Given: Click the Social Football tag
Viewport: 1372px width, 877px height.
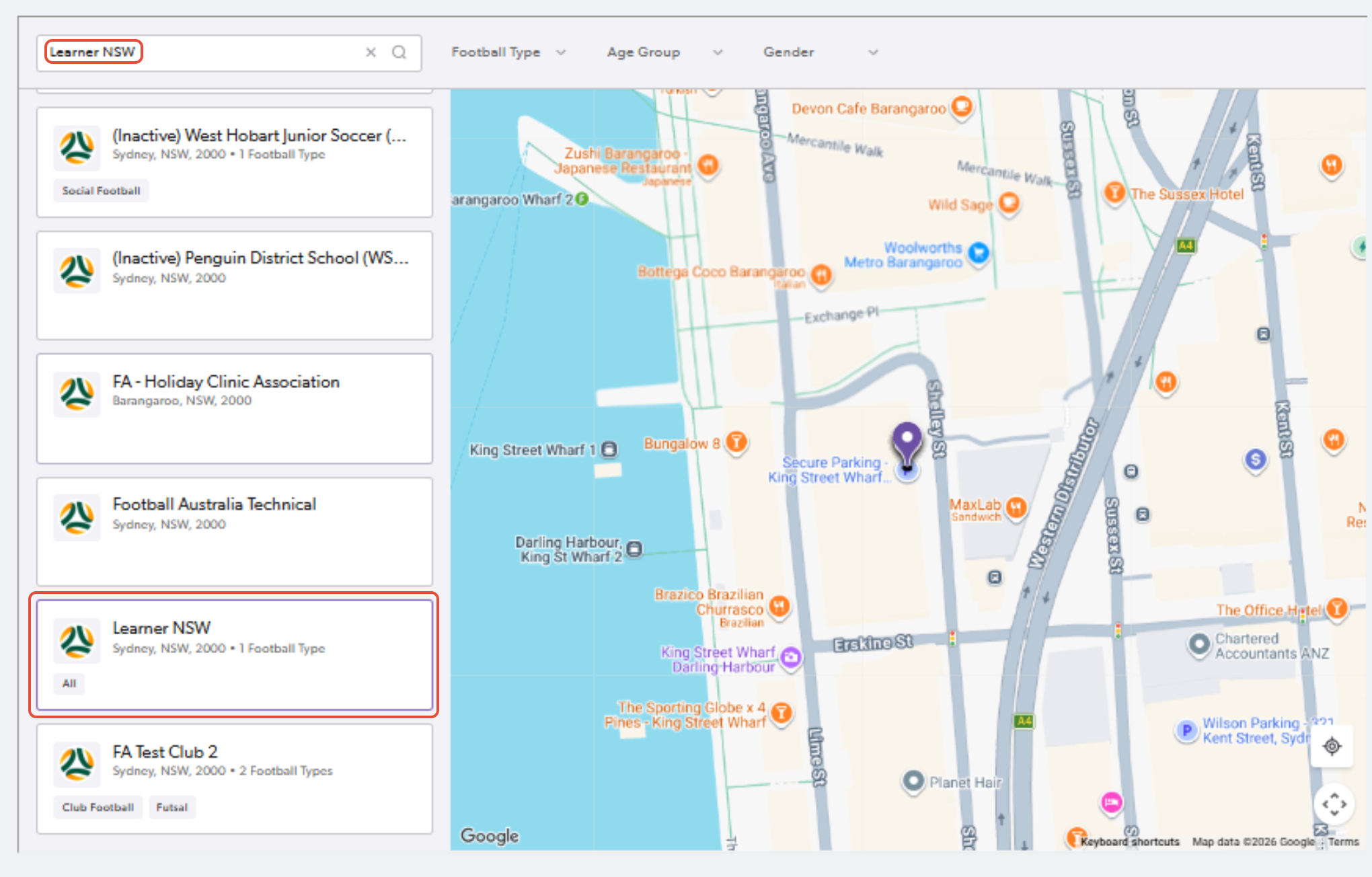Looking at the screenshot, I should pos(101,191).
